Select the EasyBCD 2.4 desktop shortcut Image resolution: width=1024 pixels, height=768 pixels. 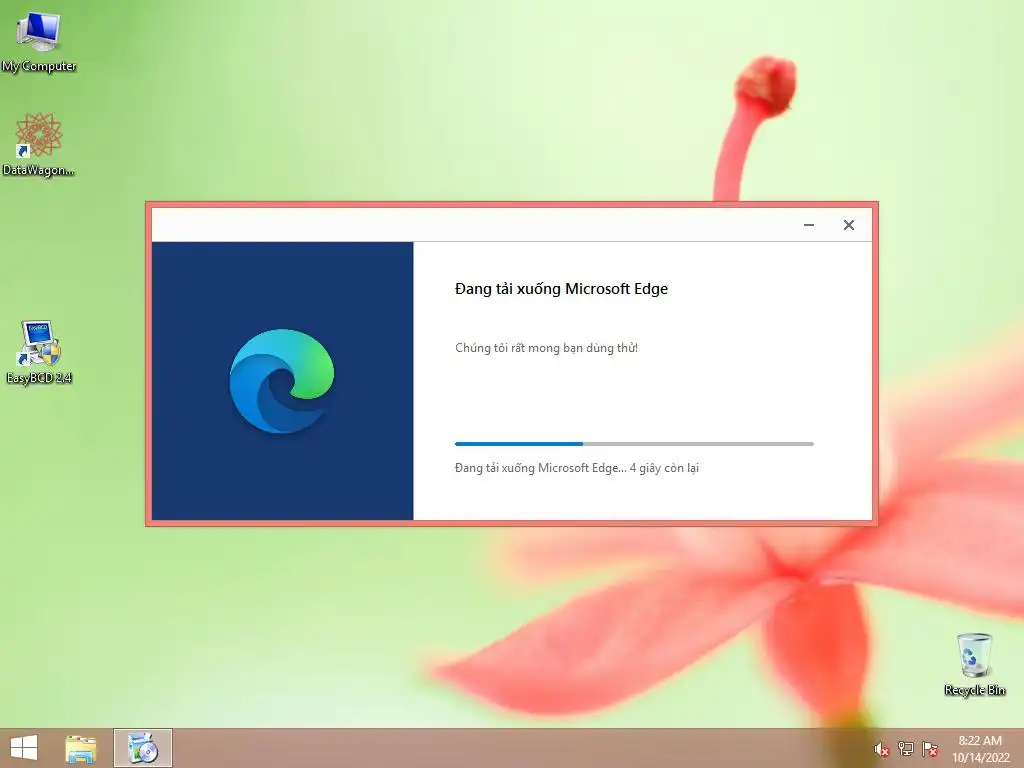(39, 352)
